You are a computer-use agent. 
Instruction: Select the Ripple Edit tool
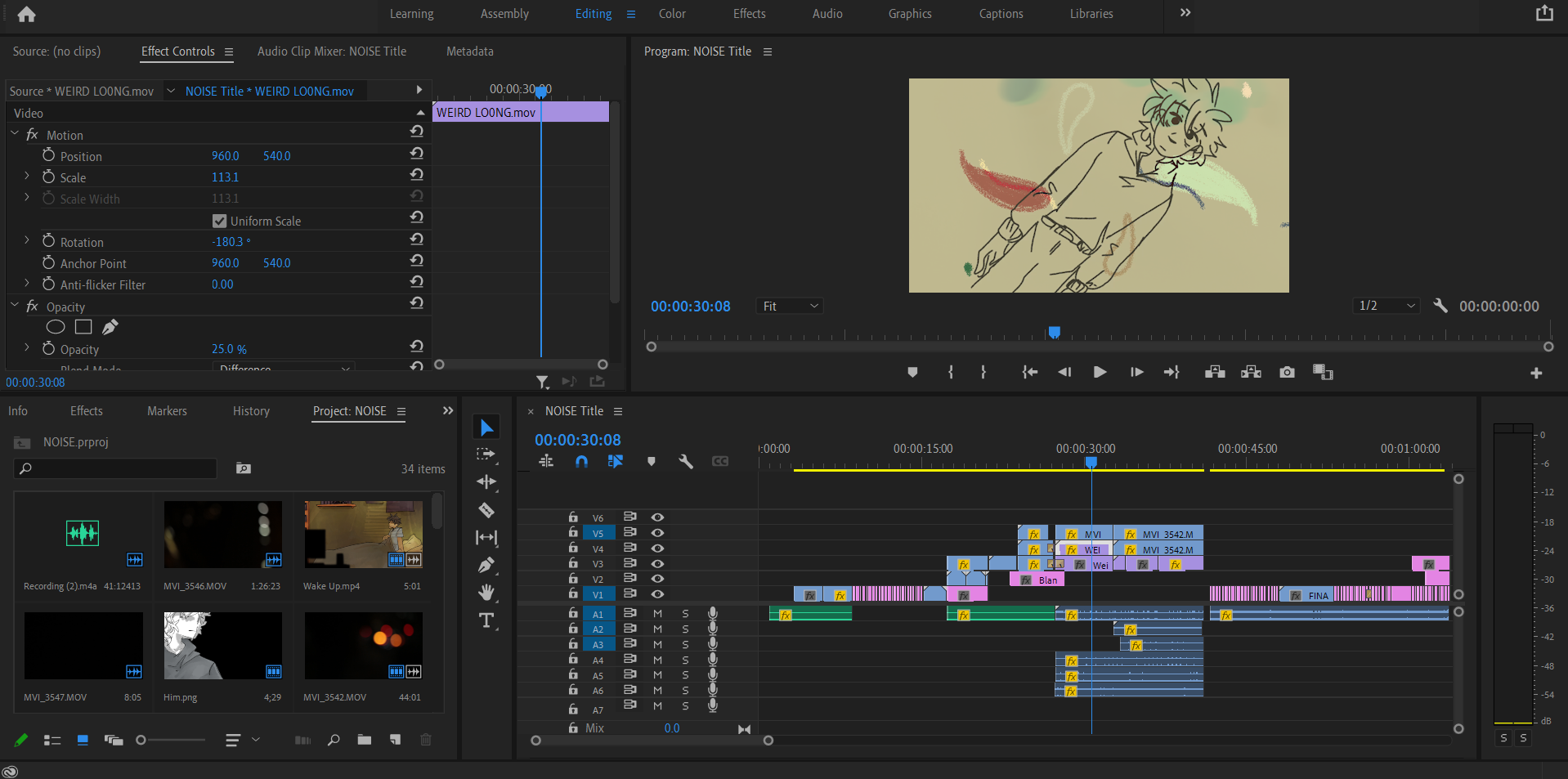click(x=486, y=482)
